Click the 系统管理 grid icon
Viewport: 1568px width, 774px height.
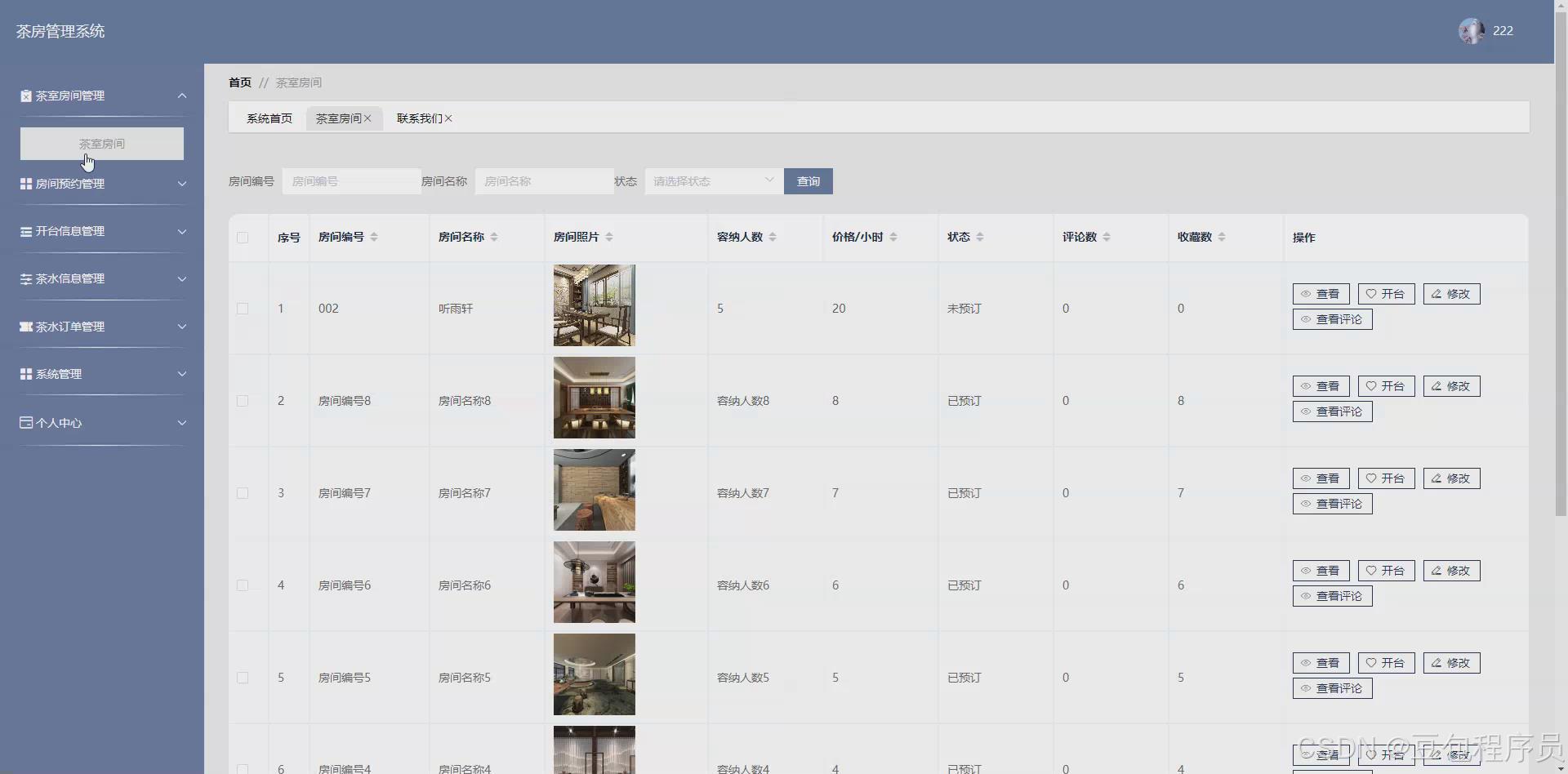click(26, 374)
